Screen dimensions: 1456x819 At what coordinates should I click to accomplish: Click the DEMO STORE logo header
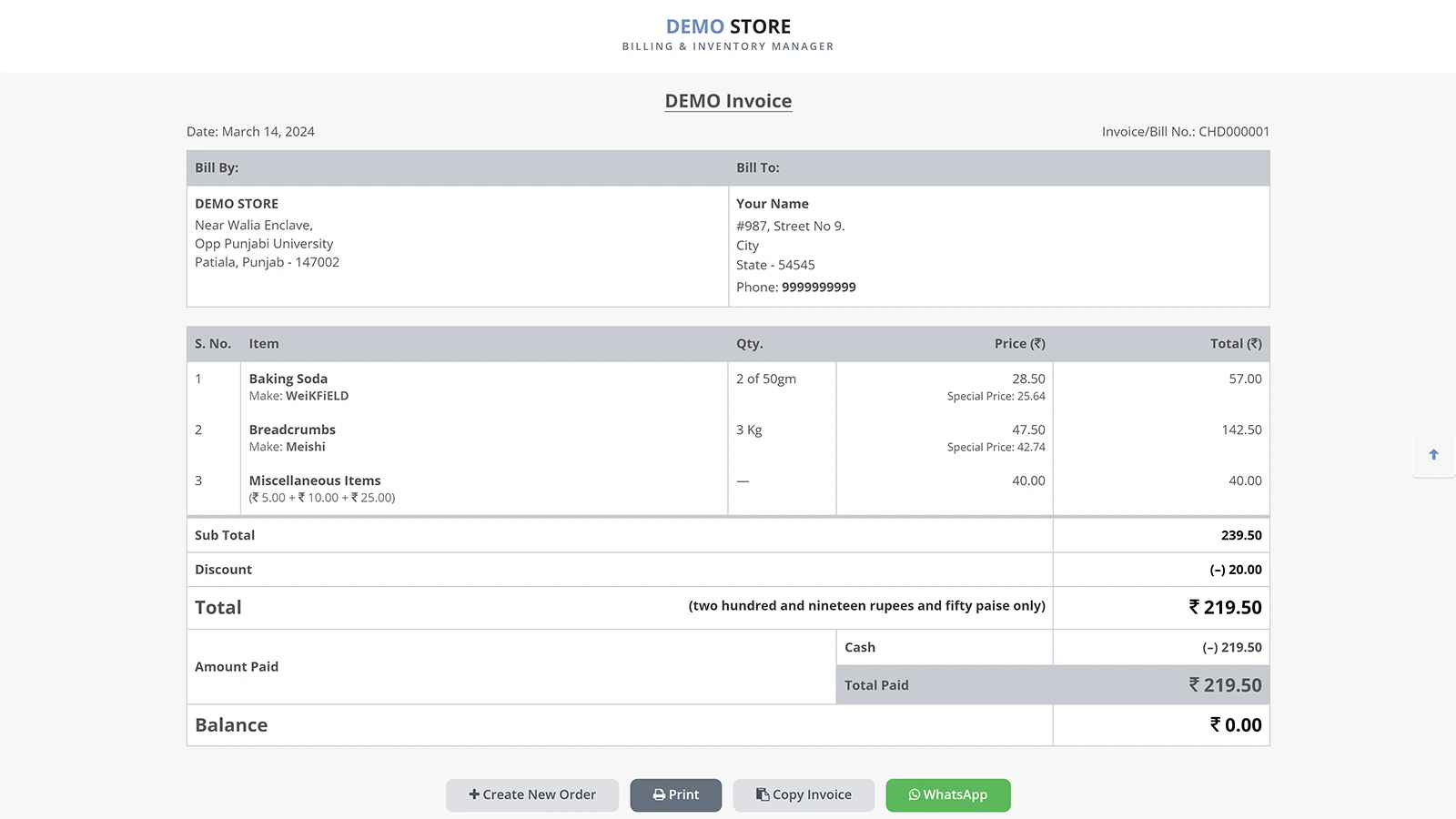(x=727, y=26)
